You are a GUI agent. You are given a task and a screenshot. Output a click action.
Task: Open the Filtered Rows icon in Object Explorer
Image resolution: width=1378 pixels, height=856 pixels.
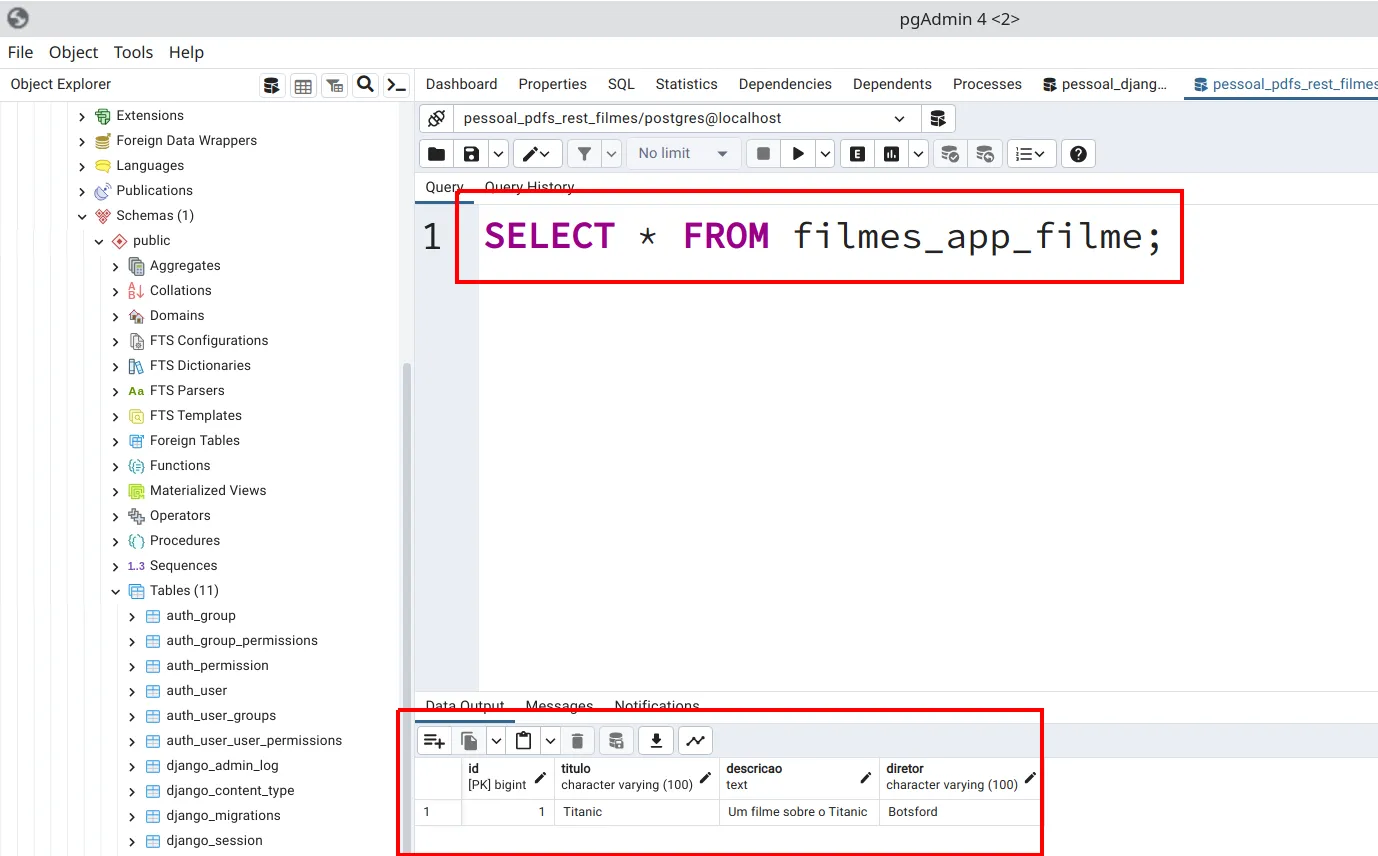click(335, 85)
